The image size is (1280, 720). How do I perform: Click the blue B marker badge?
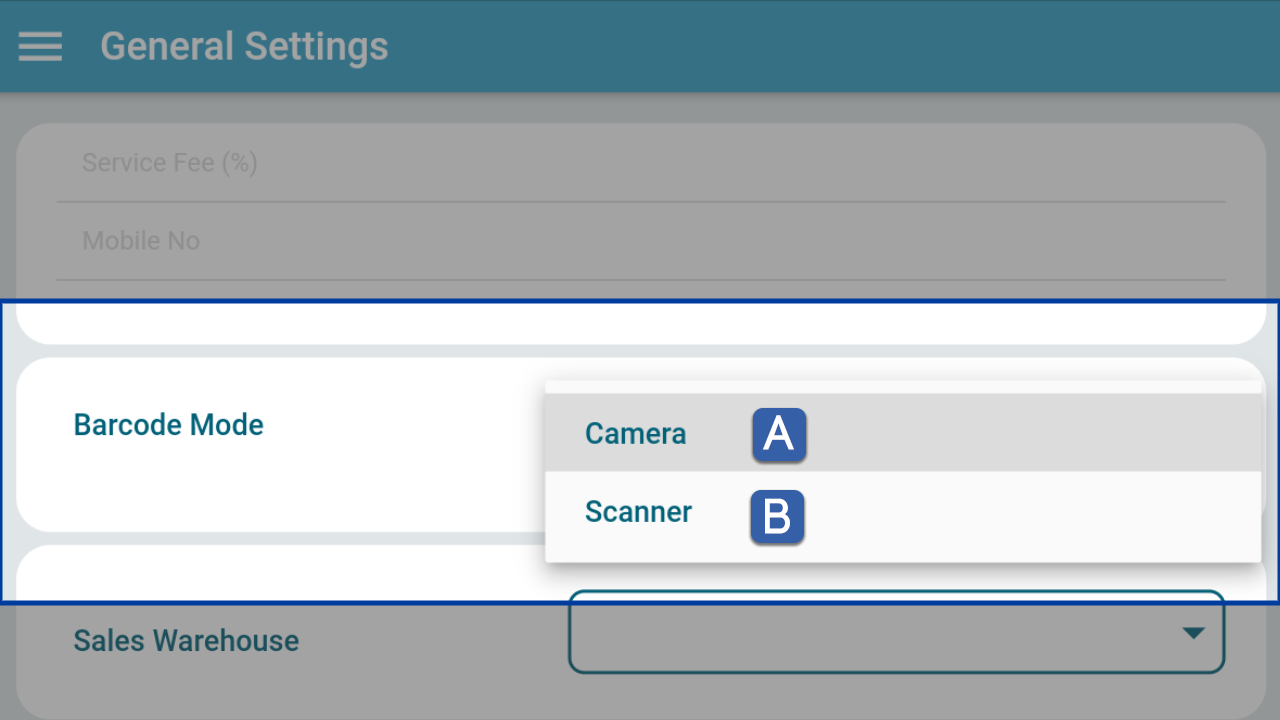[x=777, y=518]
